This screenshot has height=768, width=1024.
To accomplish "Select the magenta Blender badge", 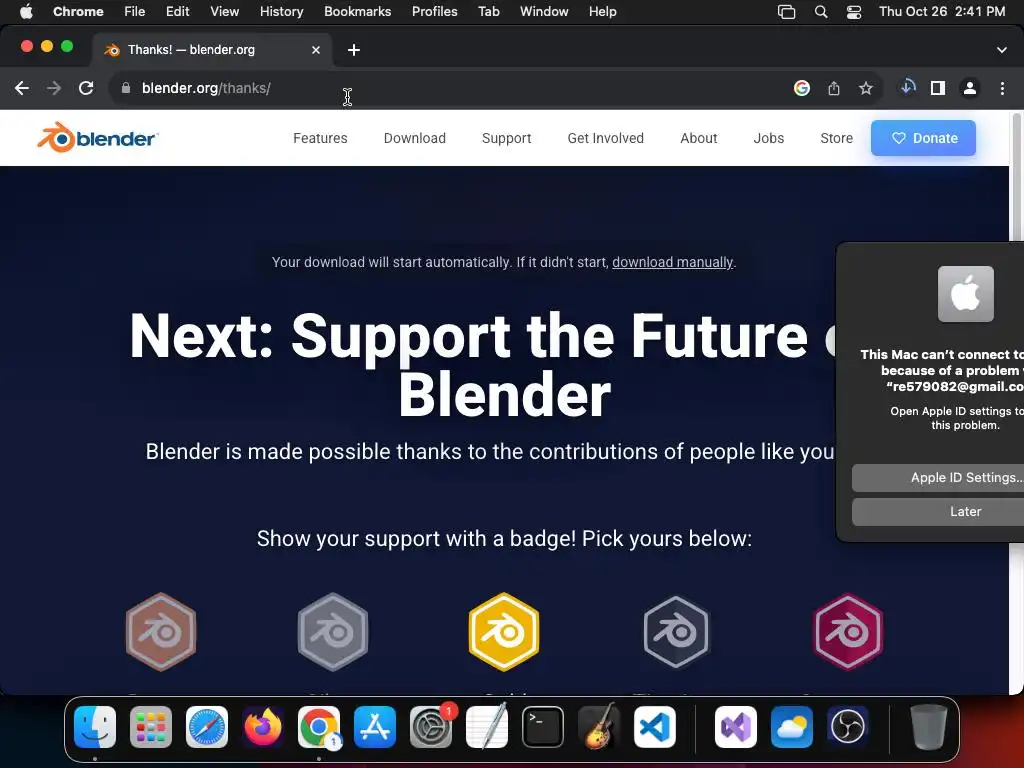I will pyautogui.click(x=848, y=632).
